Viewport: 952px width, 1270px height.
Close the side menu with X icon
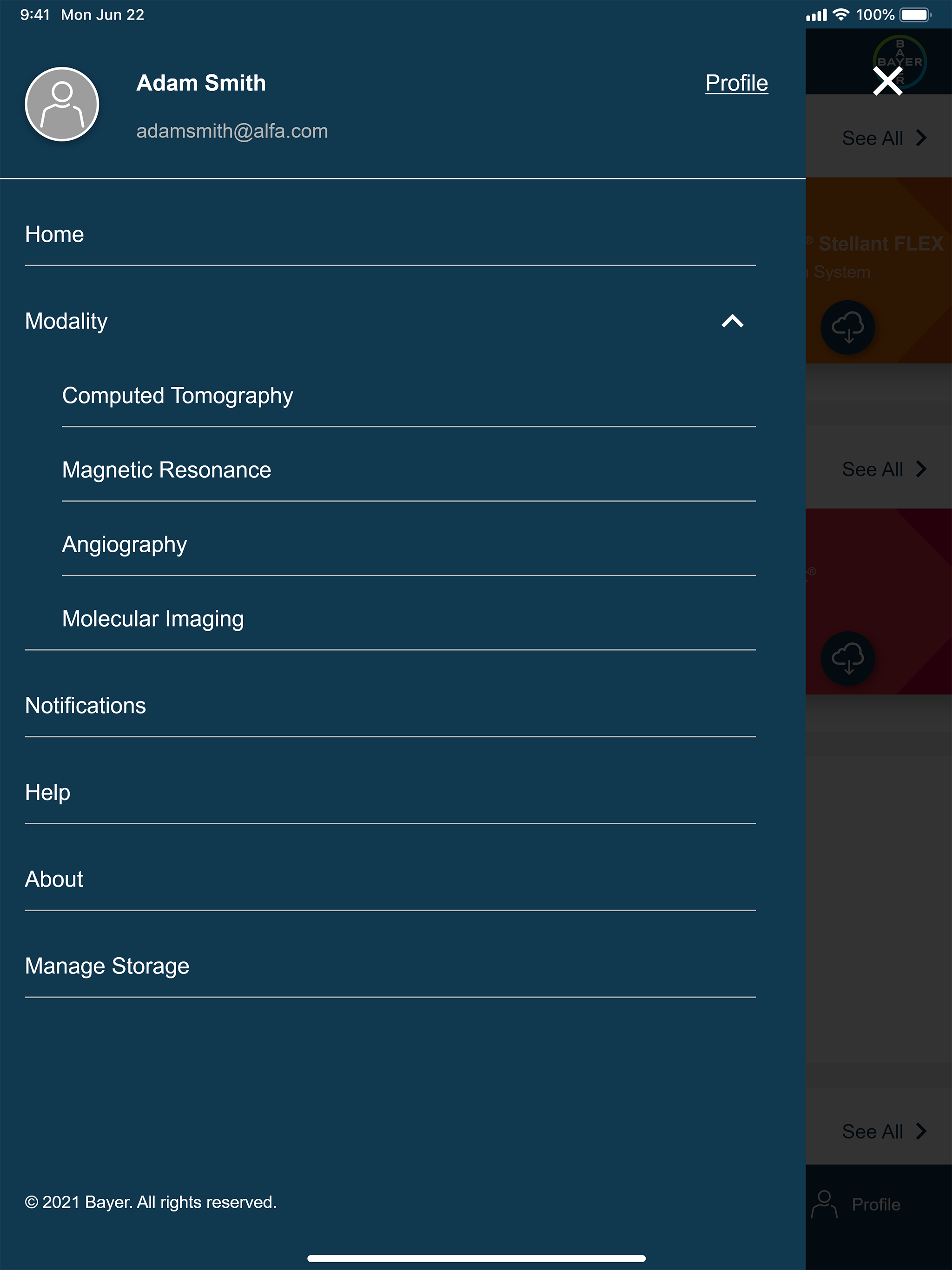(888, 81)
